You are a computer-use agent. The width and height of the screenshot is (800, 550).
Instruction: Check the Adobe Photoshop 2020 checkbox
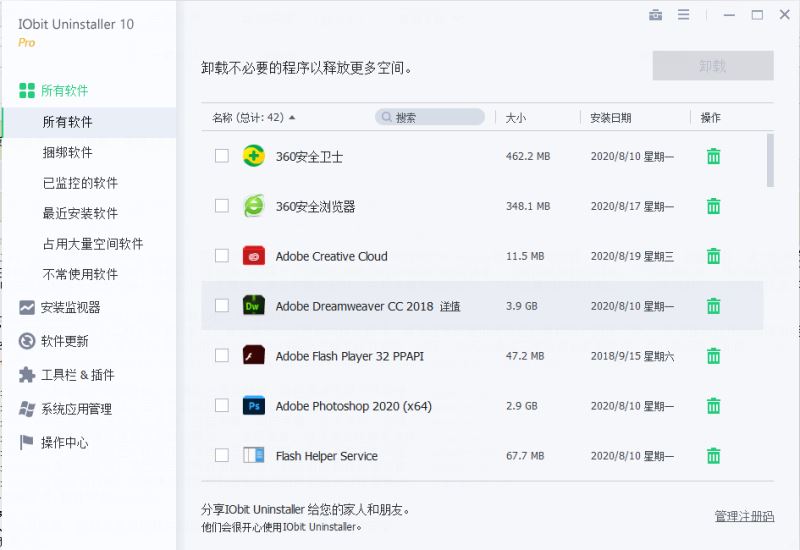pos(222,405)
